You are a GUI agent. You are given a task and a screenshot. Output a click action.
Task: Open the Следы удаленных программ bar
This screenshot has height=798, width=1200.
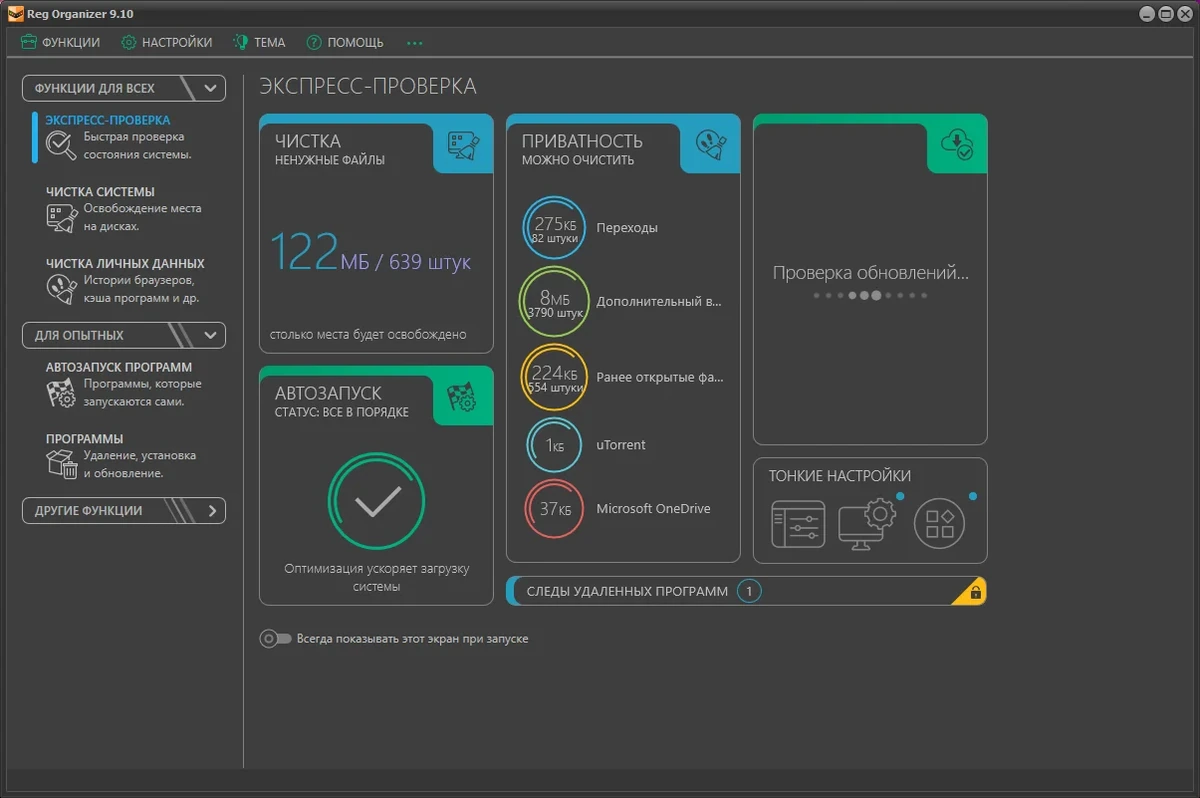click(747, 591)
